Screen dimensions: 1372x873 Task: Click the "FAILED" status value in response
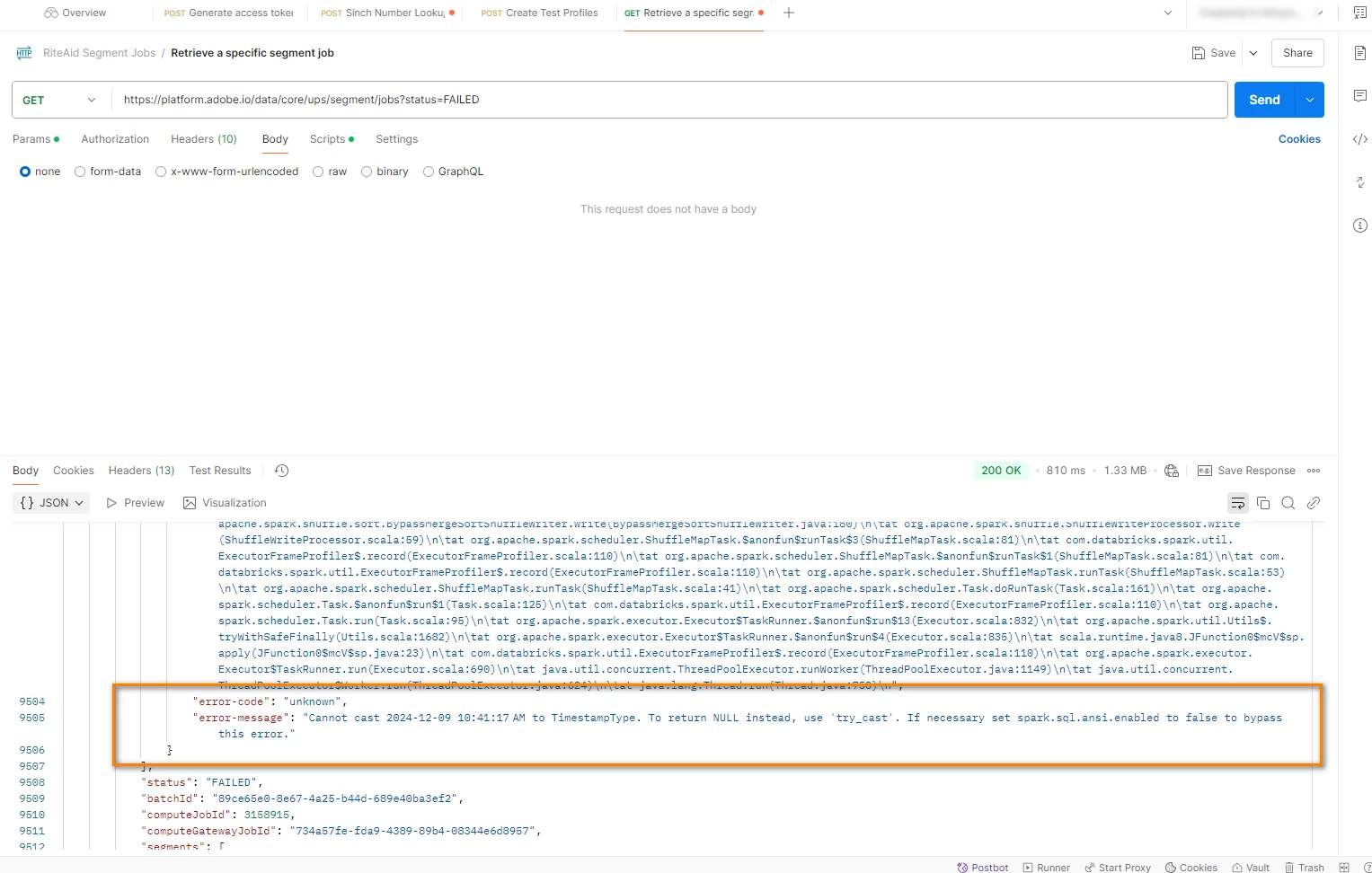pos(231,782)
